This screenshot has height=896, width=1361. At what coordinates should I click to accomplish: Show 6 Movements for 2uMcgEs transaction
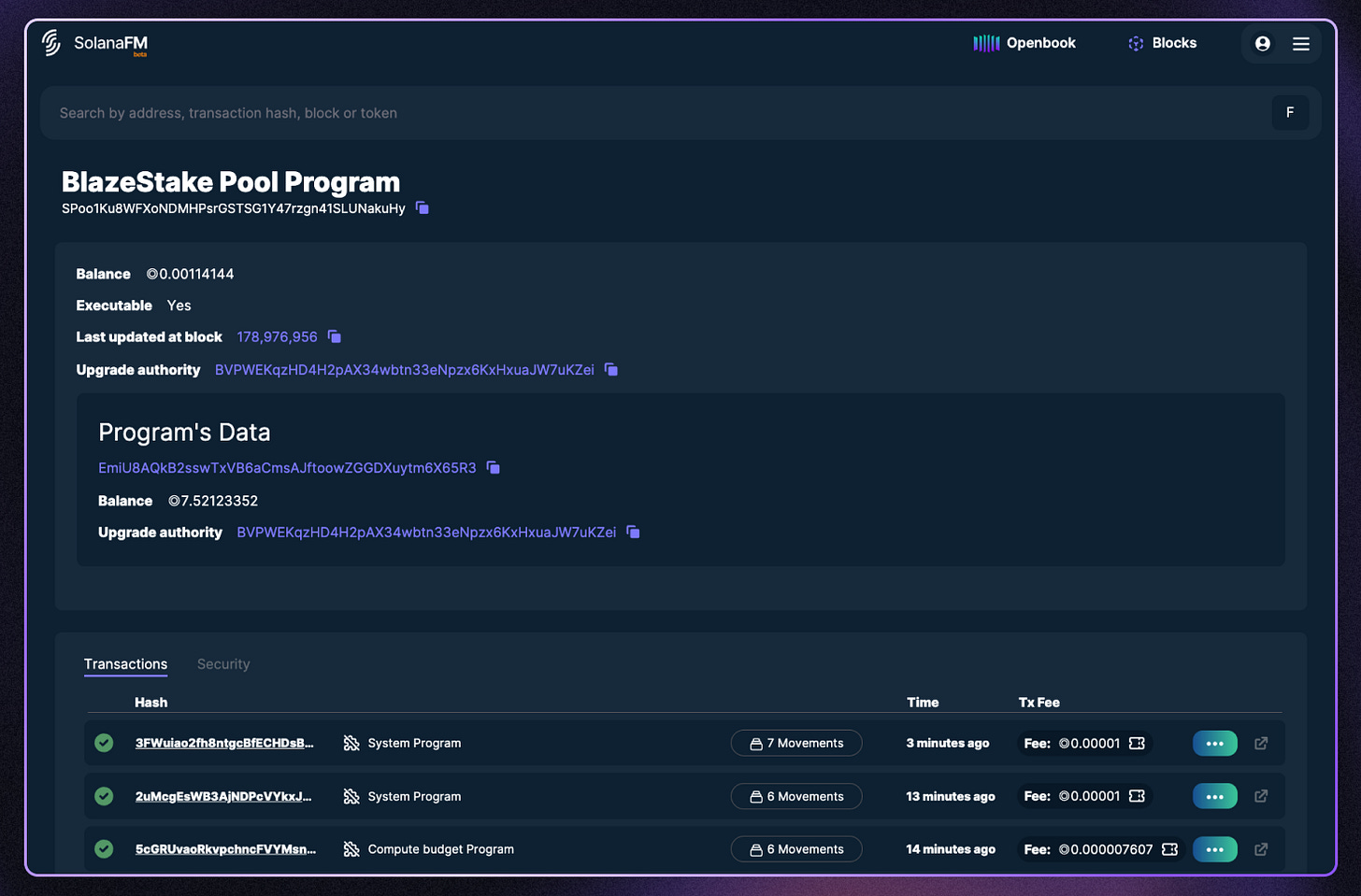pyautogui.click(x=796, y=796)
